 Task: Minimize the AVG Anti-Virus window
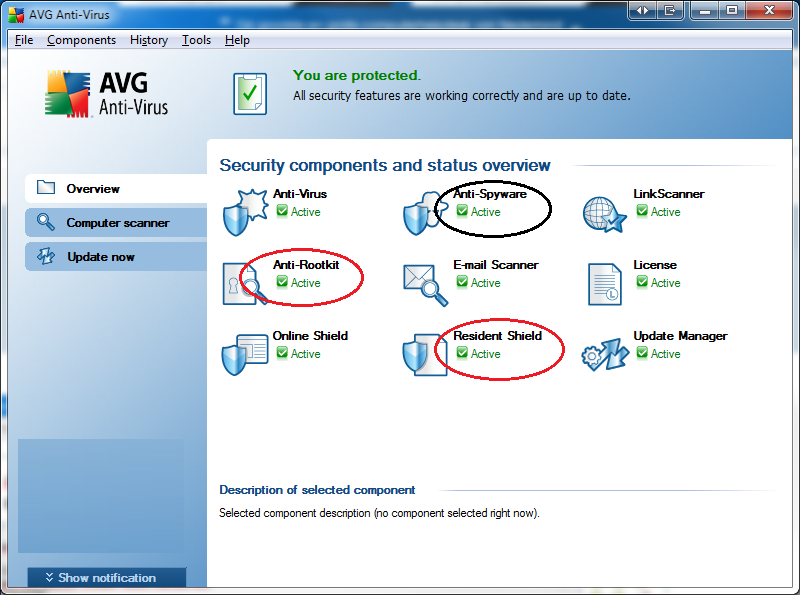(705, 10)
